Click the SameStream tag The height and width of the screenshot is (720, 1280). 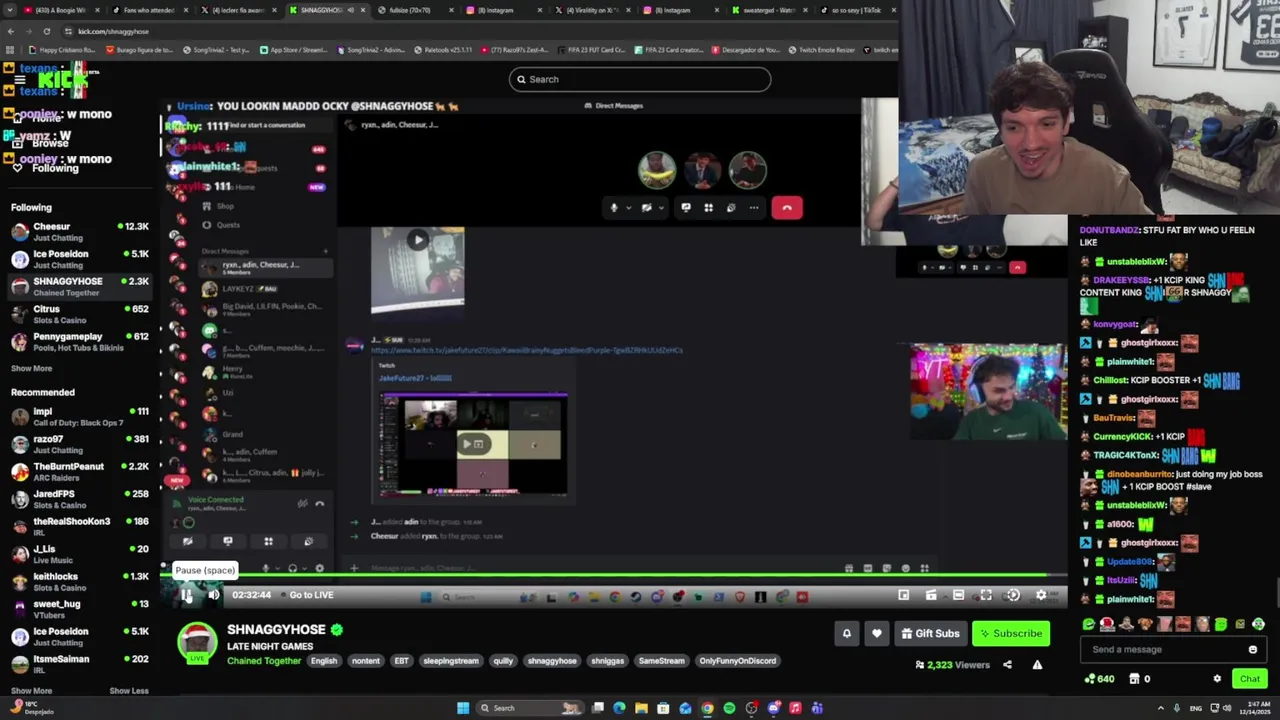click(x=662, y=661)
